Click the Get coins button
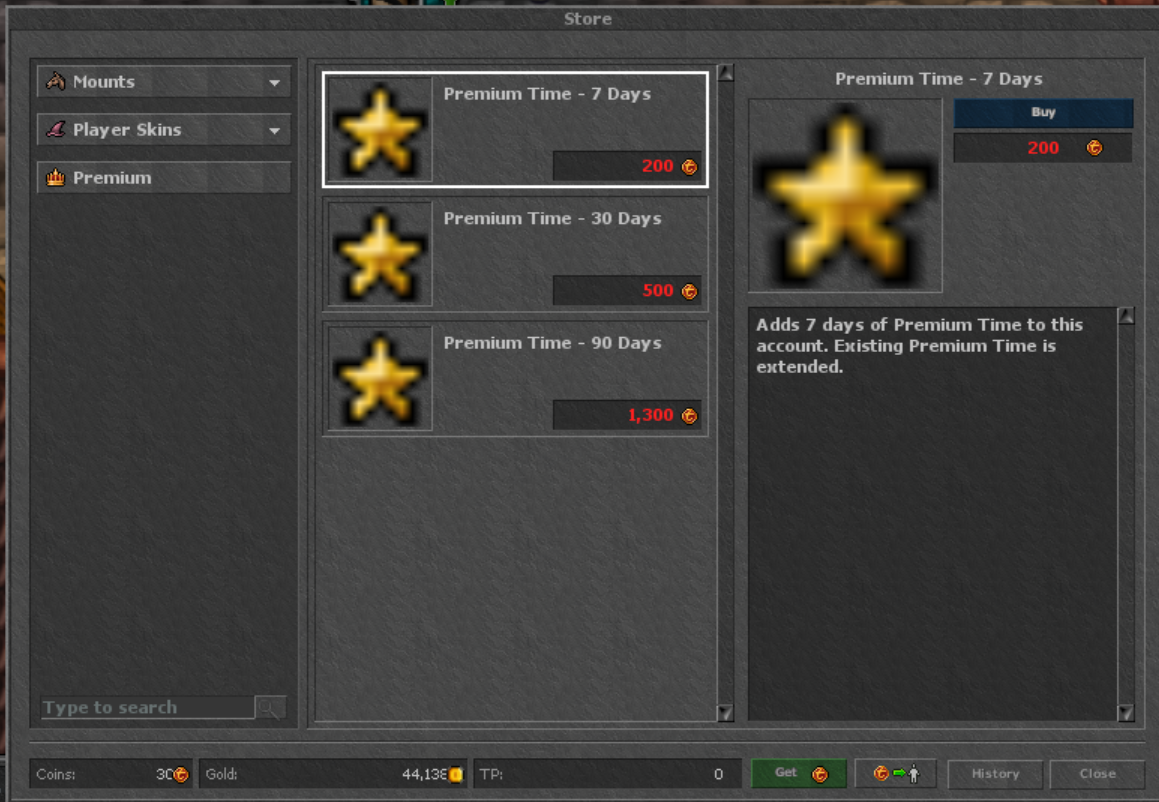Image resolution: width=1159 pixels, height=802 pixels. coord(798,773)
